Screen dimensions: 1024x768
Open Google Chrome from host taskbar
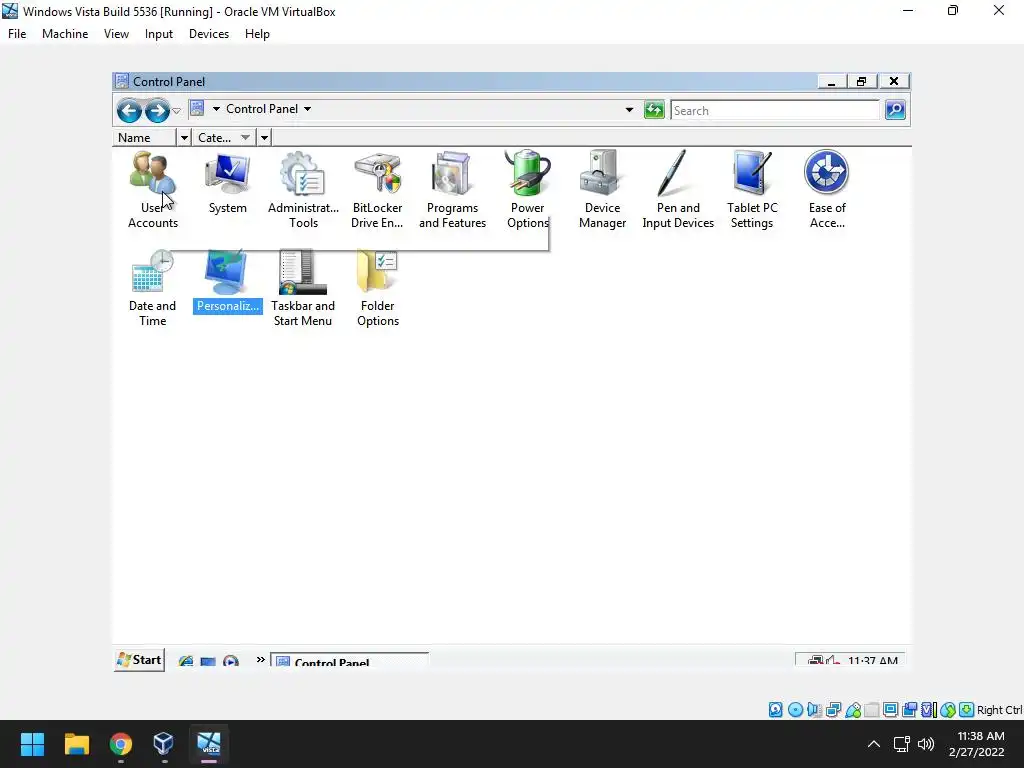pos(121,744)
